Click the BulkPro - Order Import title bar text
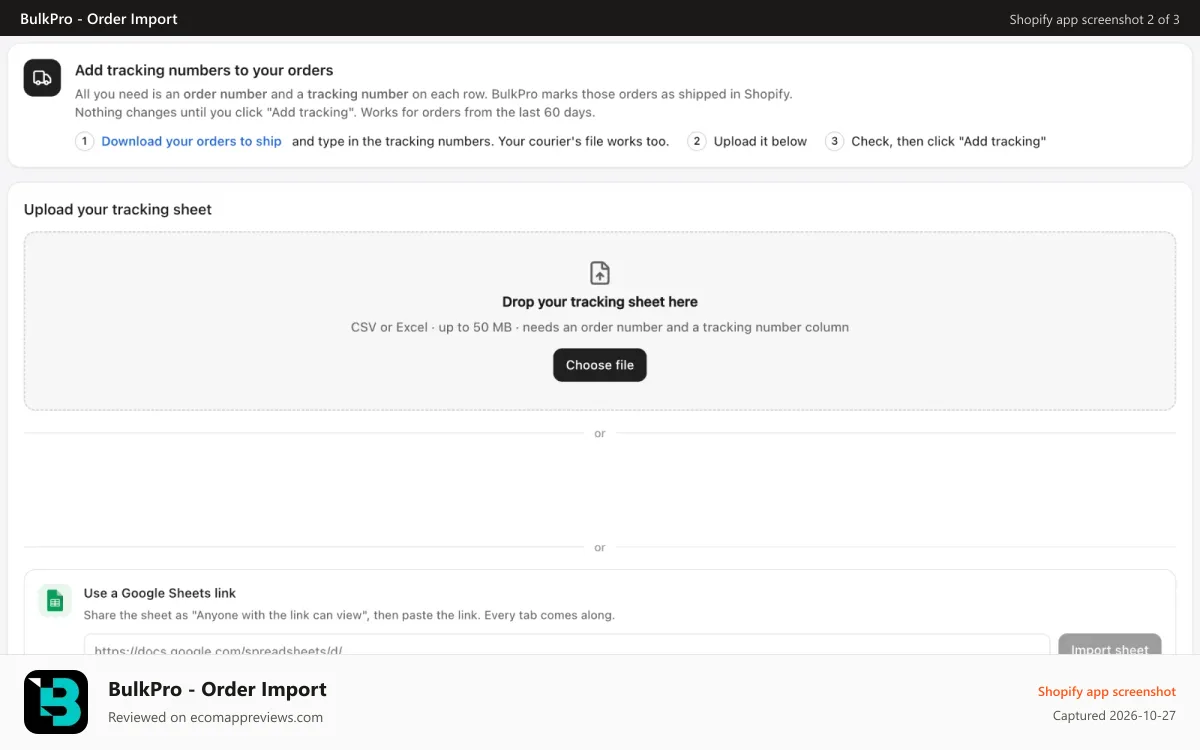The width and height of the screenshot is (1200, 750). click(x=99, y=19)
